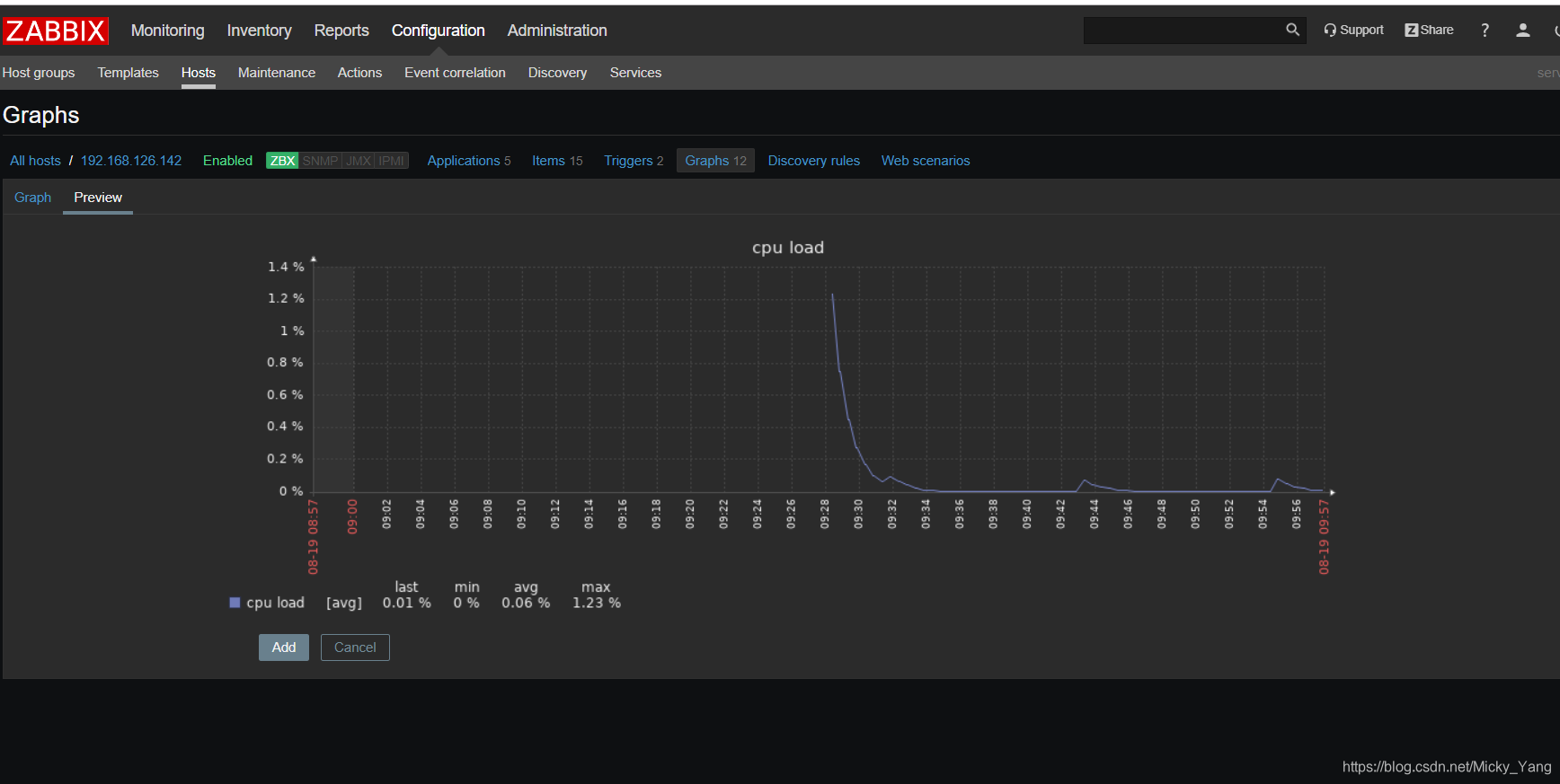
Task: Open Triggers 2 link
Action: (634, 161)
